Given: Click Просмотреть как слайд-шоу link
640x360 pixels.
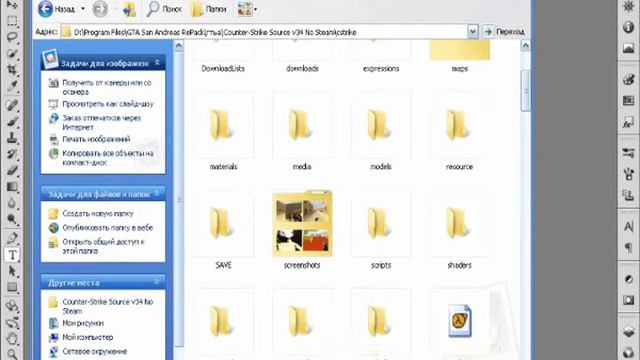Looking at the screenshot, I should point(108,104).
